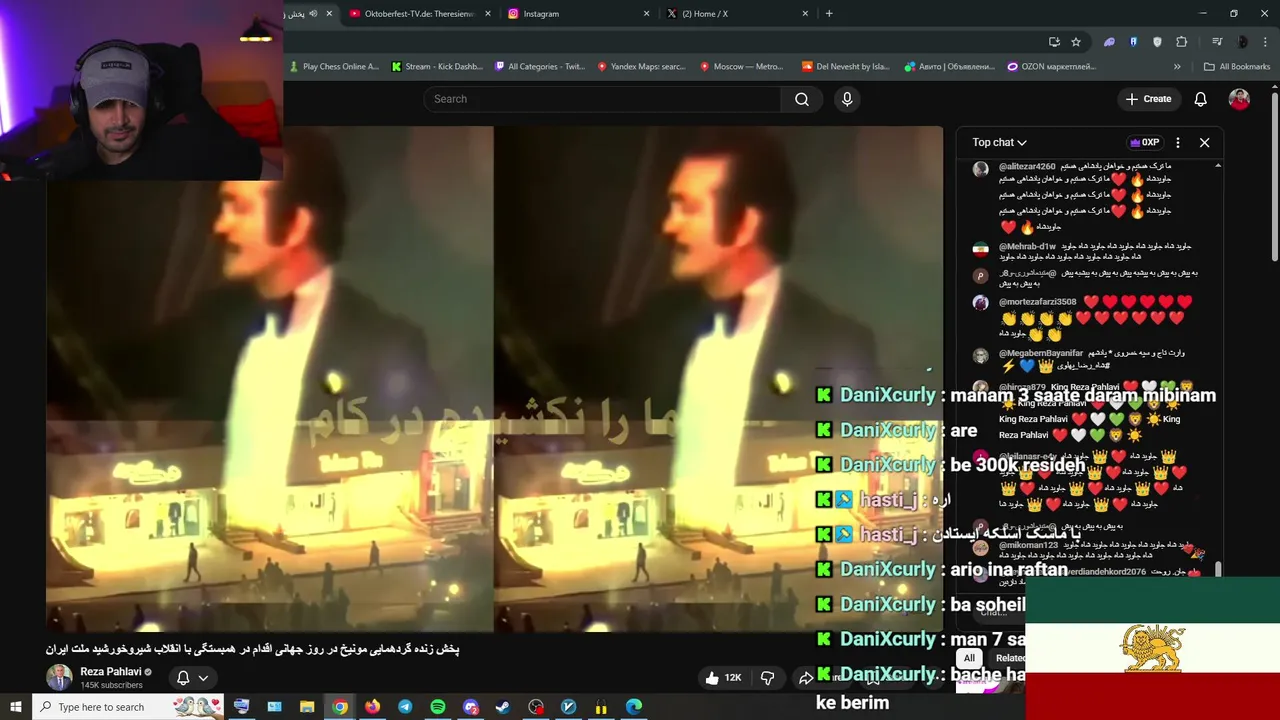Show hidden bookmarks with the double chevron
Image resolution: width=1280 pixels, height=720 pixels.
(1177, 67)
